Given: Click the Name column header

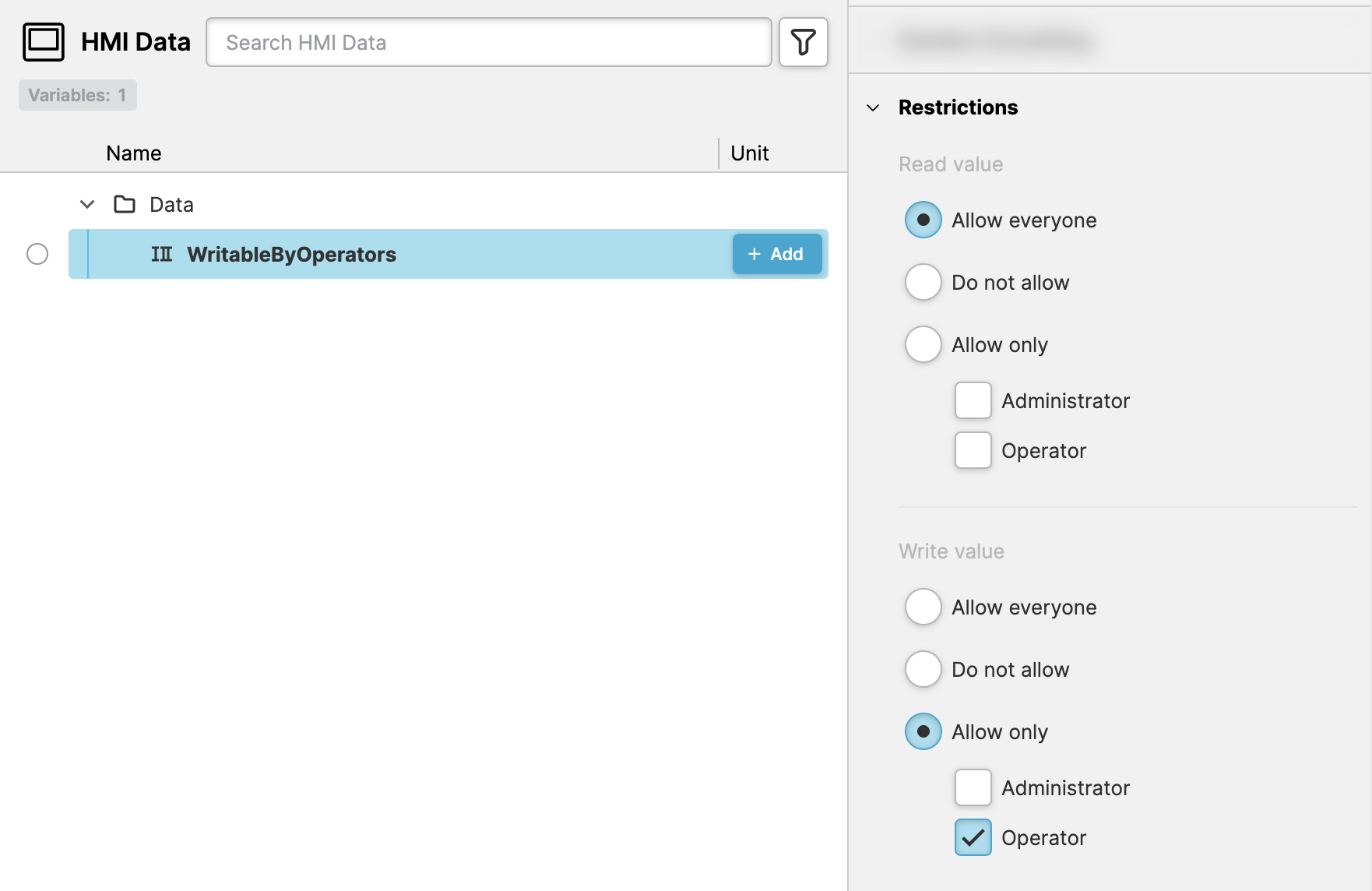Looking at the screenshot, I should point(134,153).
